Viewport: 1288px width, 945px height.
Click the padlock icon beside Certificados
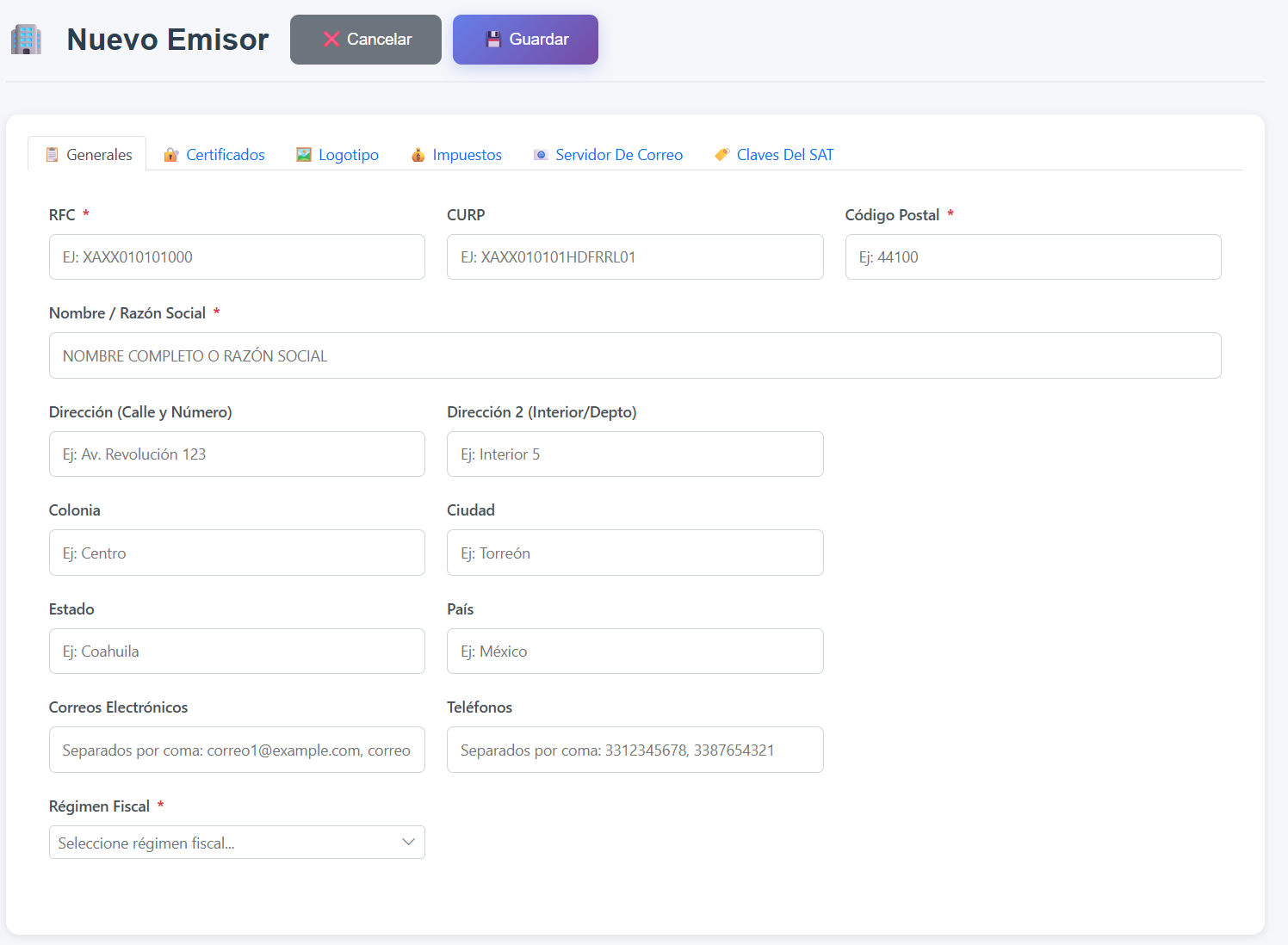coord(170,154)
